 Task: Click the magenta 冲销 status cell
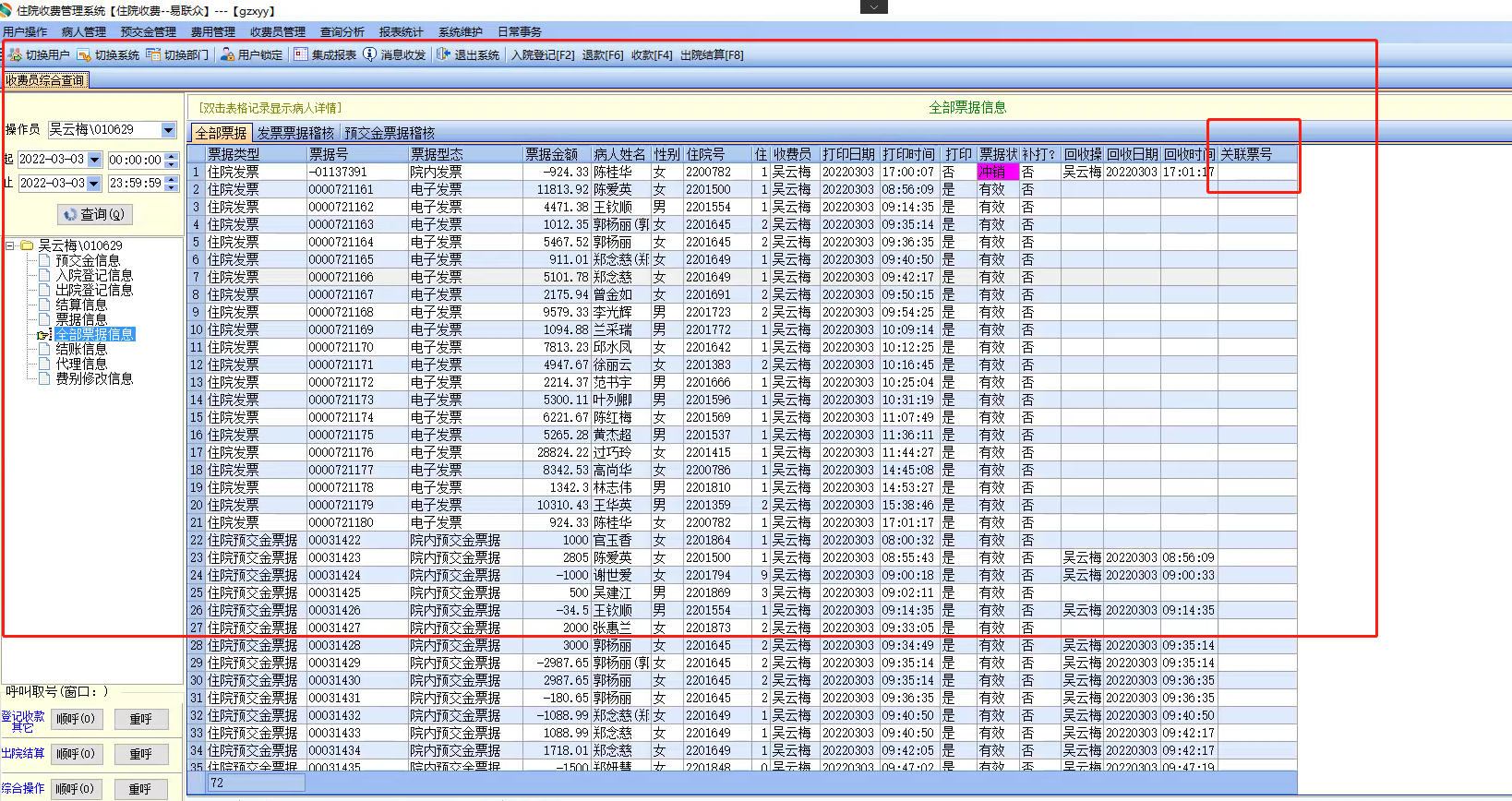pyautogui.click(x=998, y=172)
